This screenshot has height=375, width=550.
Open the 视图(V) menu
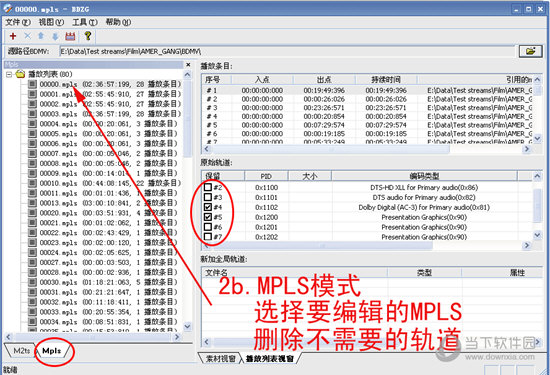51,22
